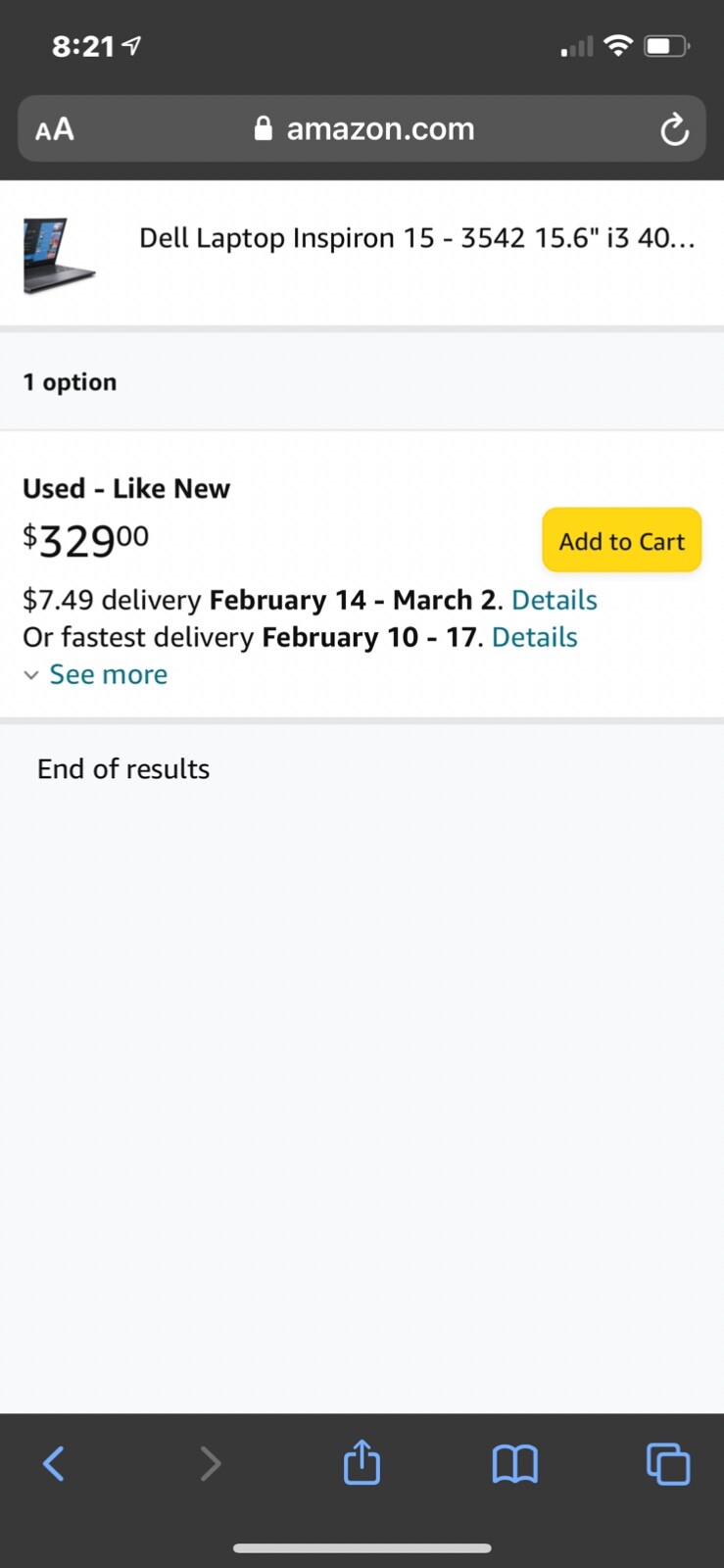
Task: Tap the 8:21 clock in status bar
Action: 83,46
